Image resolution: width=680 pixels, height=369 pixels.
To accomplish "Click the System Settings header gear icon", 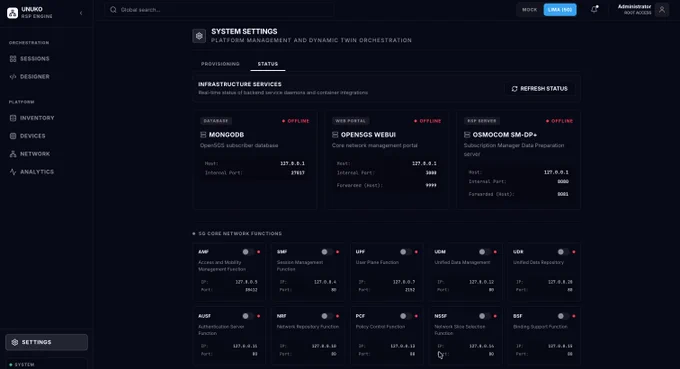I will tap(199, 36).
